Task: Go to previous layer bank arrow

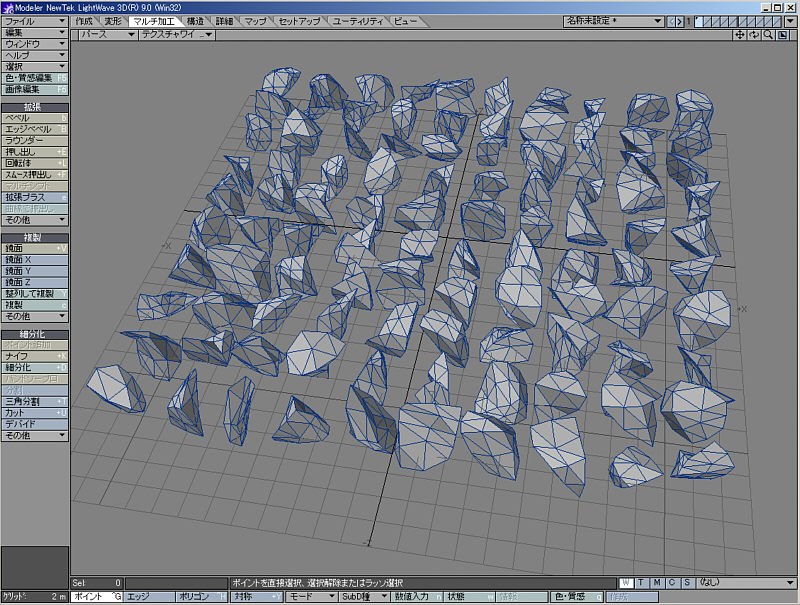Action: click(673, 21)
